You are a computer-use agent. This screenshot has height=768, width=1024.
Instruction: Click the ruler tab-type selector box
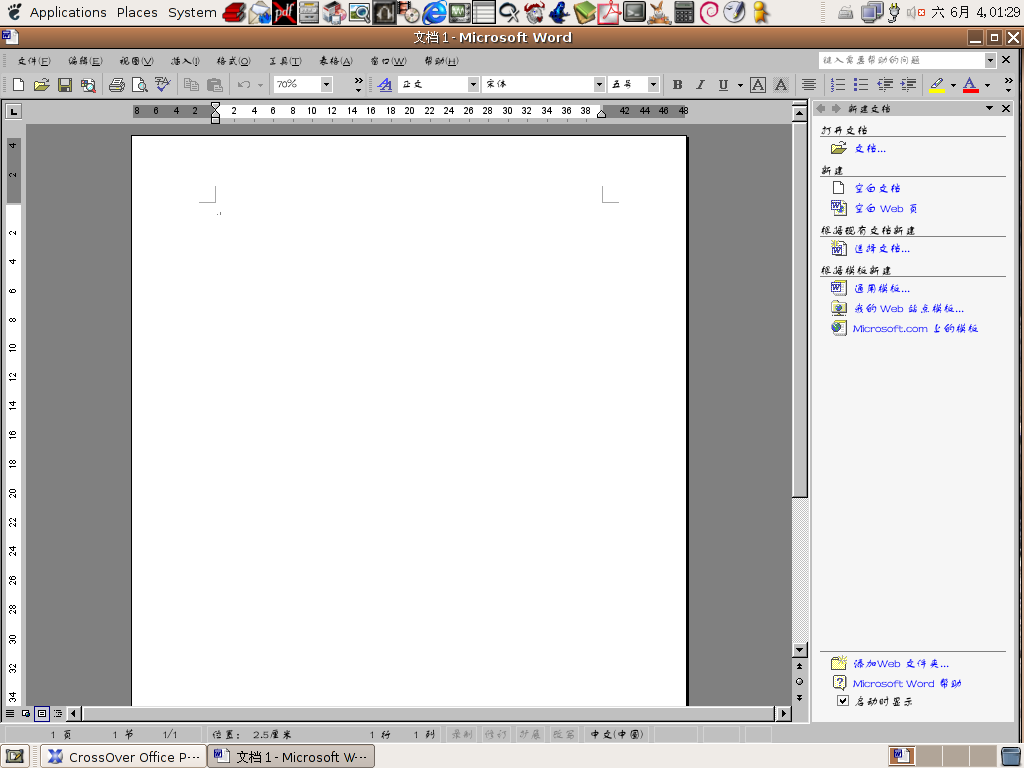coord(13,112)
